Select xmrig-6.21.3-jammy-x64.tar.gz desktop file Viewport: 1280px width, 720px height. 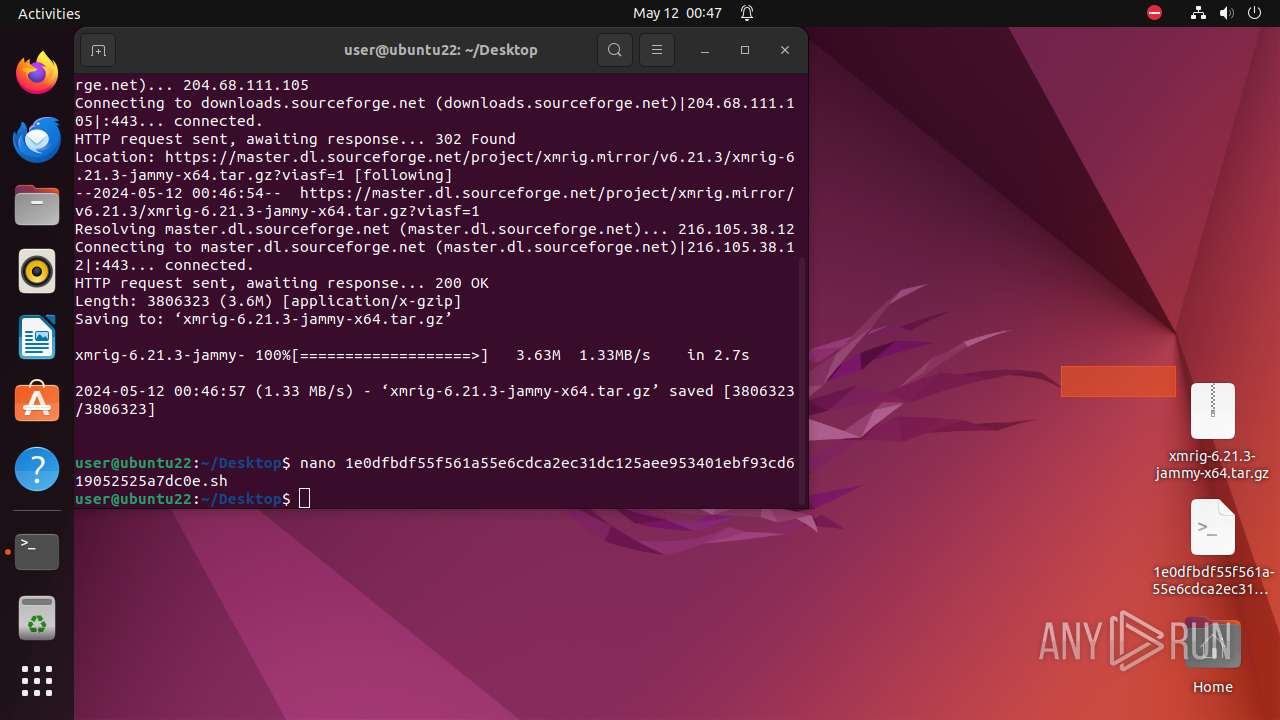click(x=1212, y=431)
